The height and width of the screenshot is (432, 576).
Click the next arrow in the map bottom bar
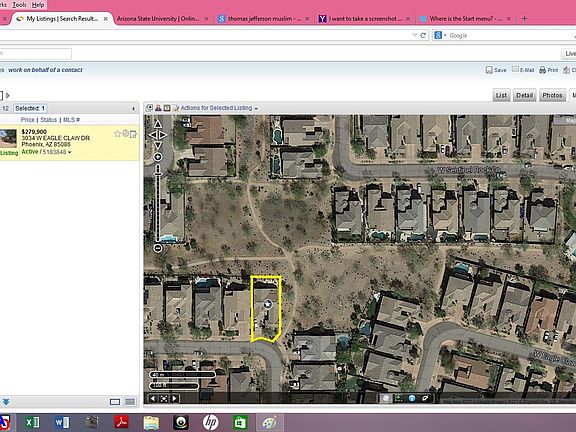click(x=174, y=398)
